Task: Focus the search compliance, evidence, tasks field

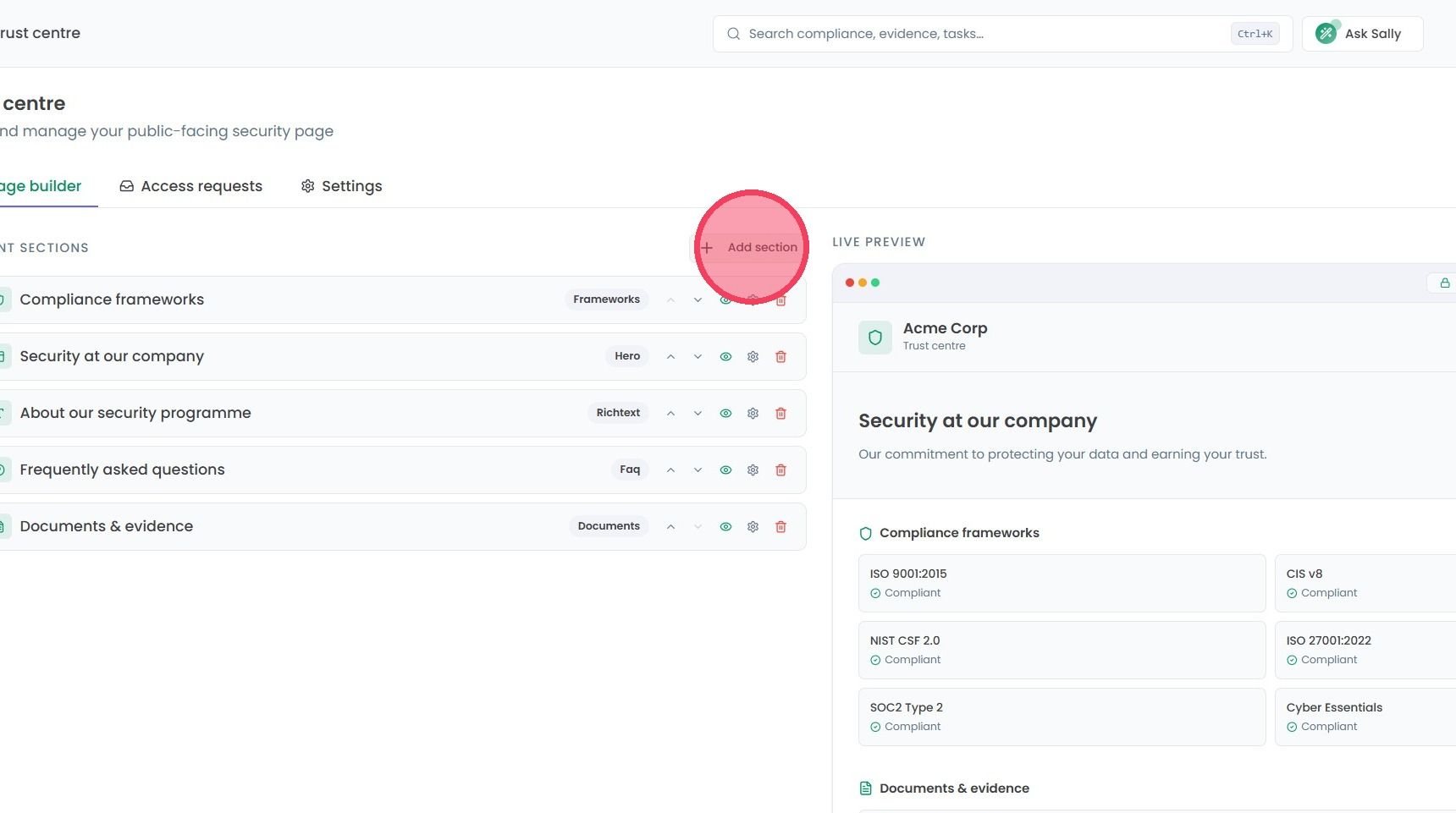Action: (1002, 34)
